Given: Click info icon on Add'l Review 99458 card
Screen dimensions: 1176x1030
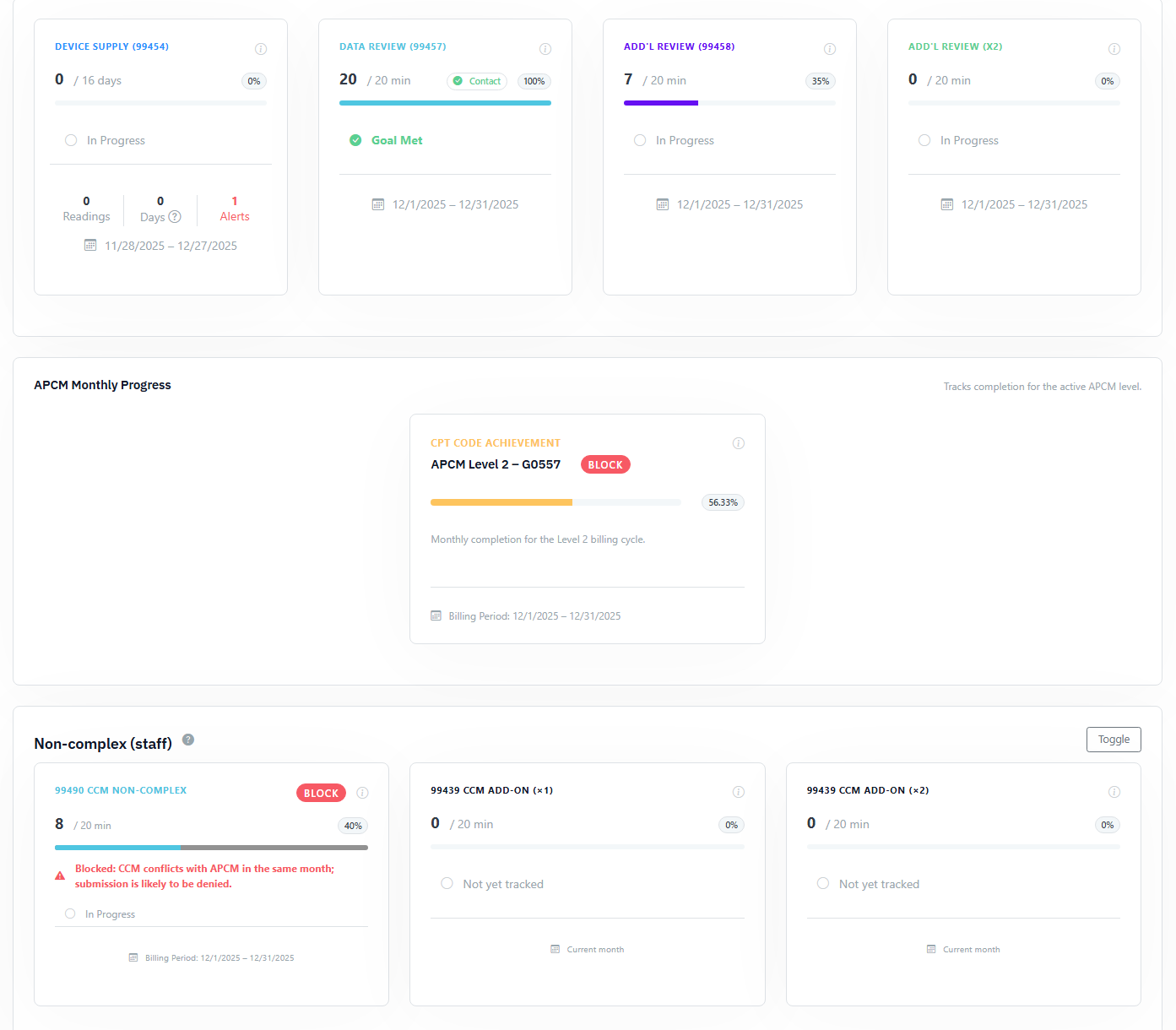Looking at the screenshot, I should [x=830, y=49].
